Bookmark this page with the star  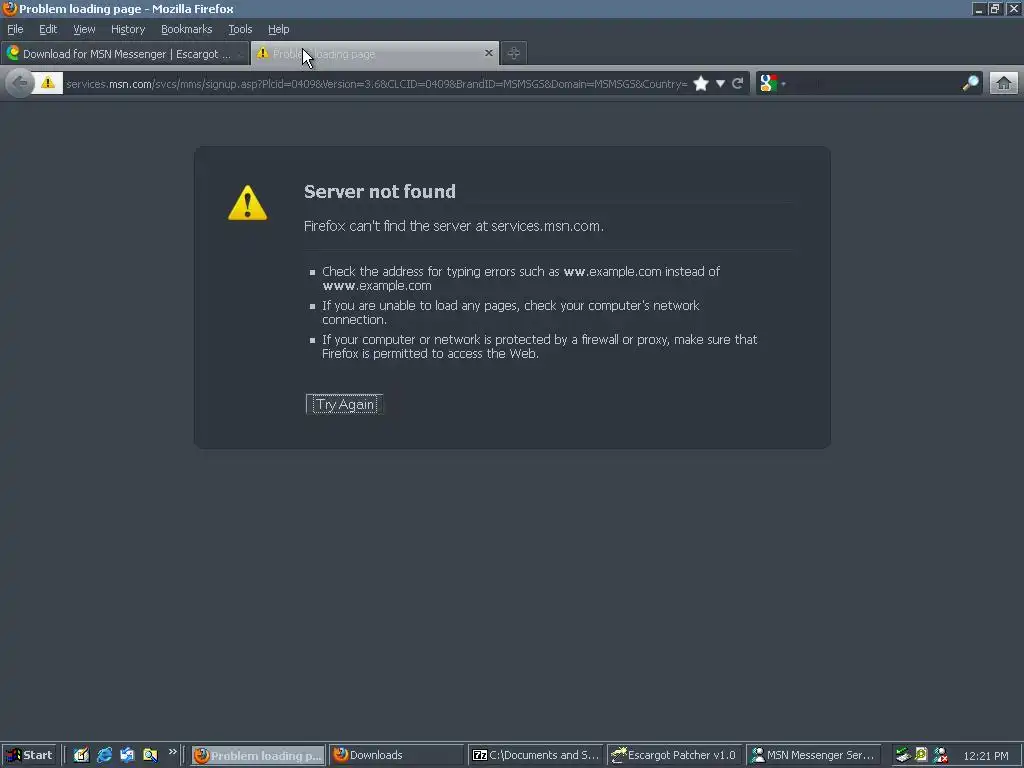701,84
